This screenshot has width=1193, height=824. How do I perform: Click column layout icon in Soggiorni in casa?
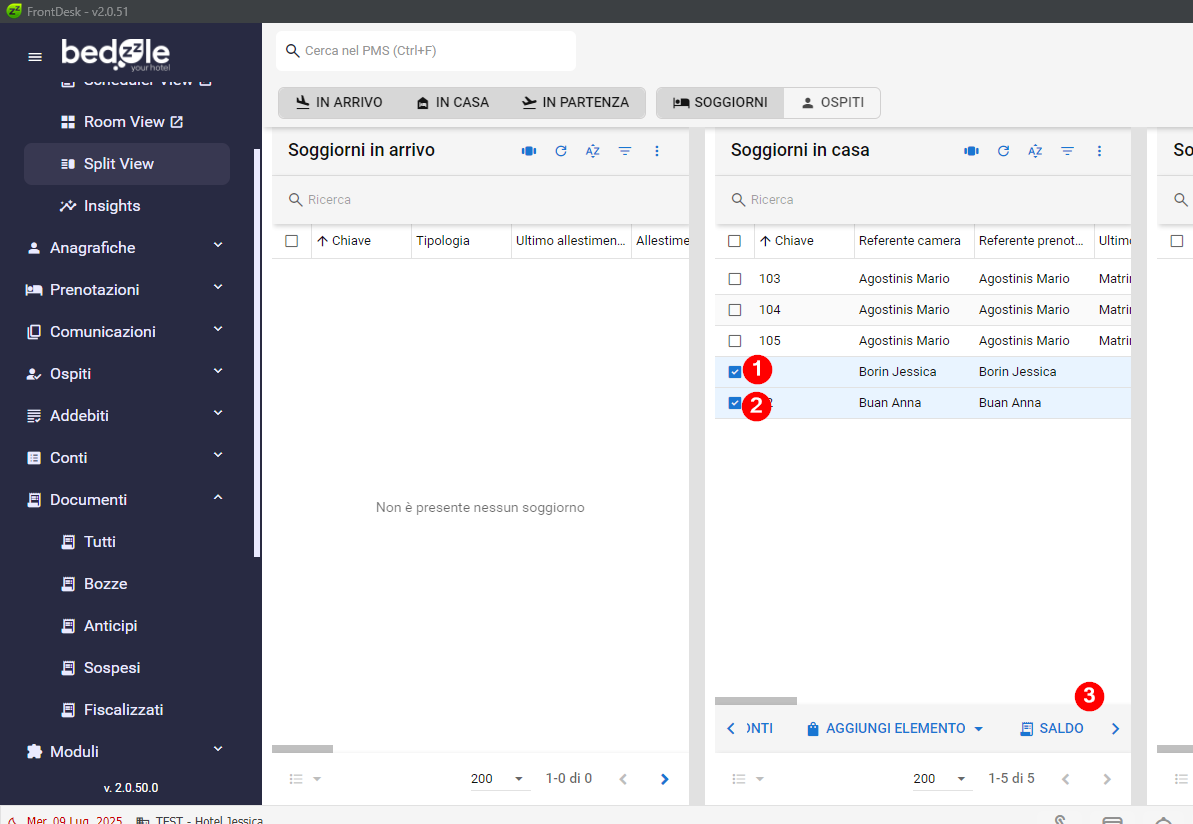970,151
